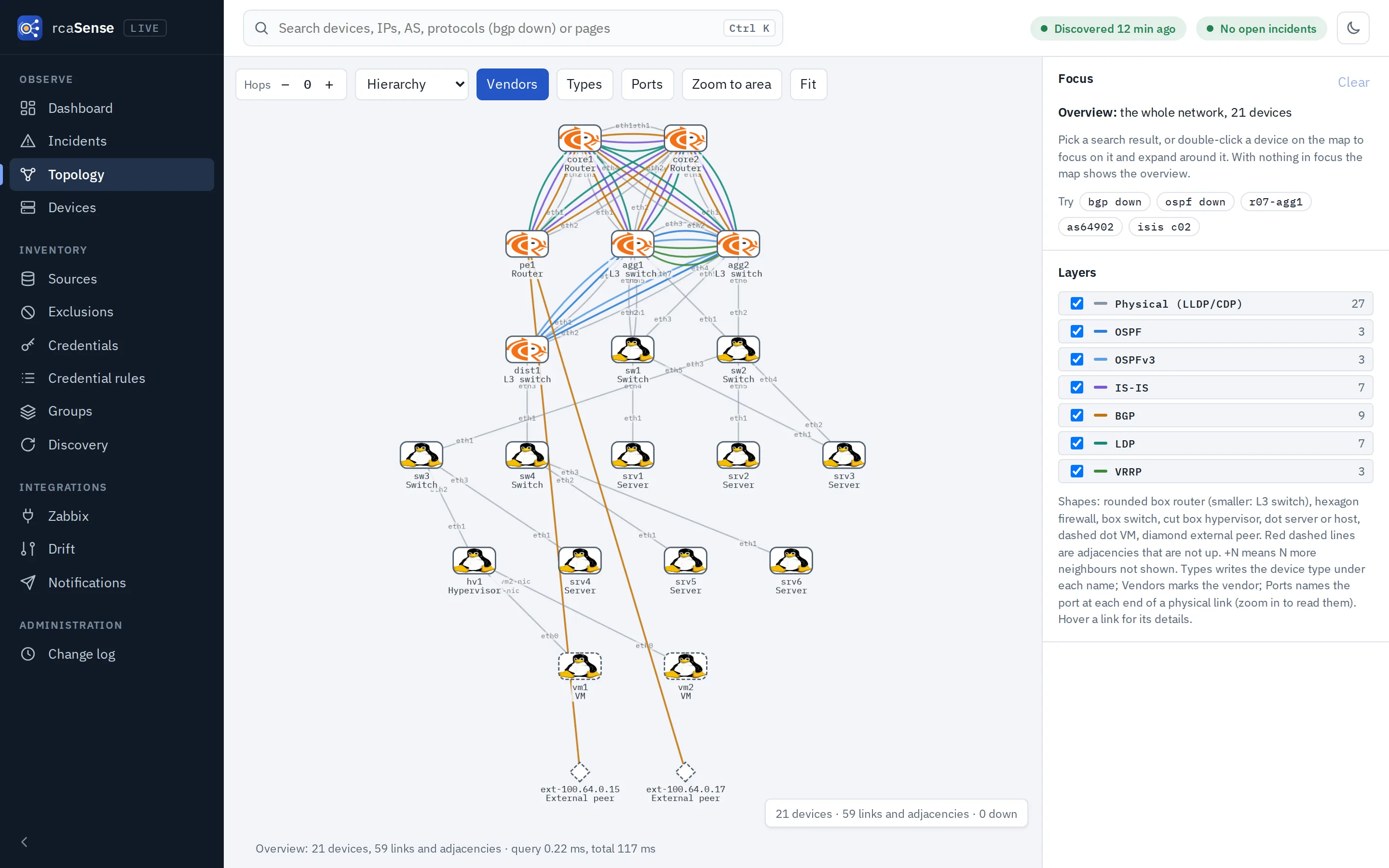Toggle dark mode with the moon icon
The image size is (1389, 868).
[x=1353, y=28]
